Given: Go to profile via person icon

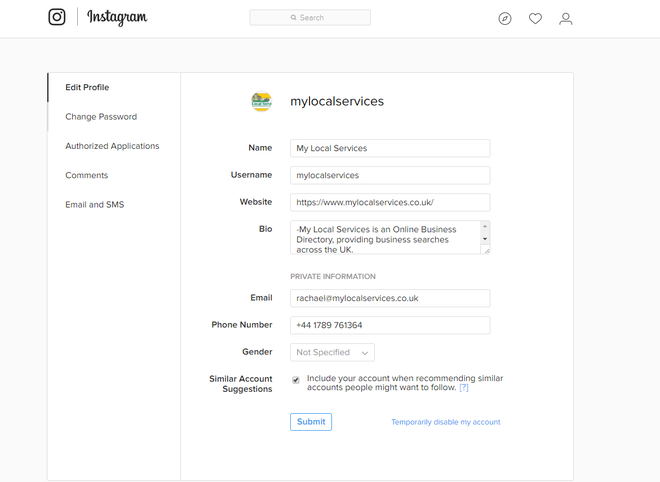Looking at the screenshot, I should 565,19.
